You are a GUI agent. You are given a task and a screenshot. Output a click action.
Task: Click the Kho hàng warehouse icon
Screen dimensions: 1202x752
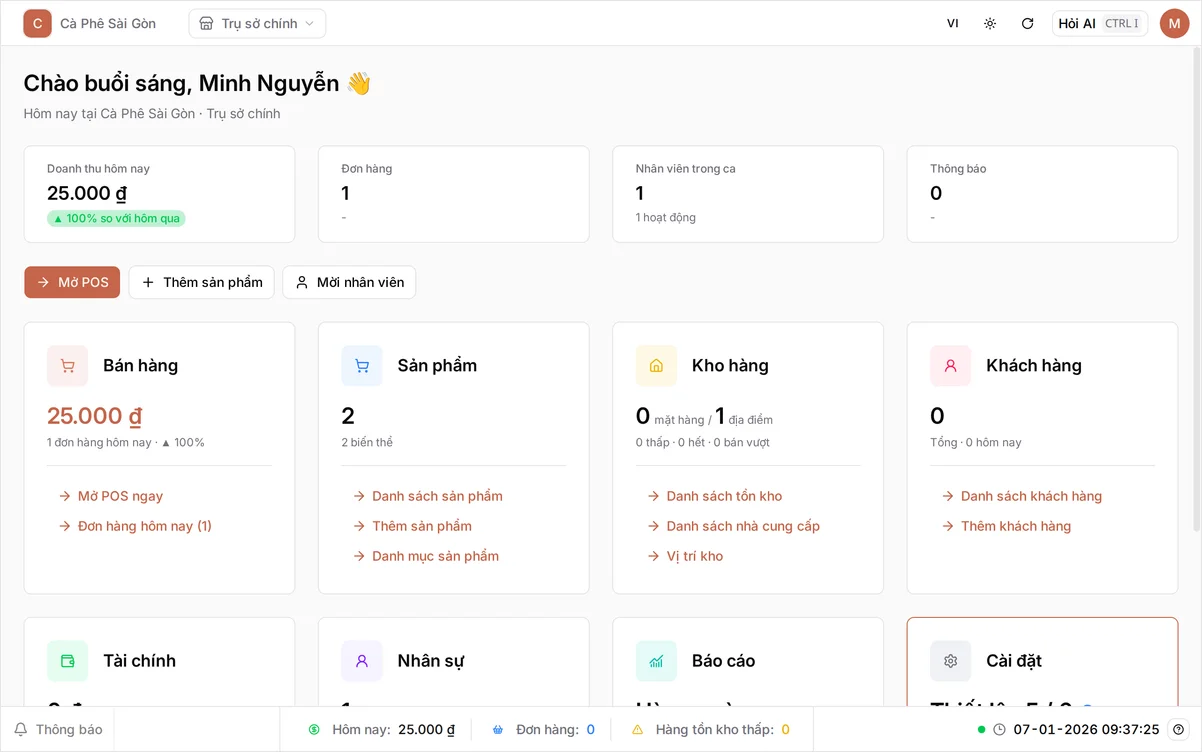coord(656,366)
